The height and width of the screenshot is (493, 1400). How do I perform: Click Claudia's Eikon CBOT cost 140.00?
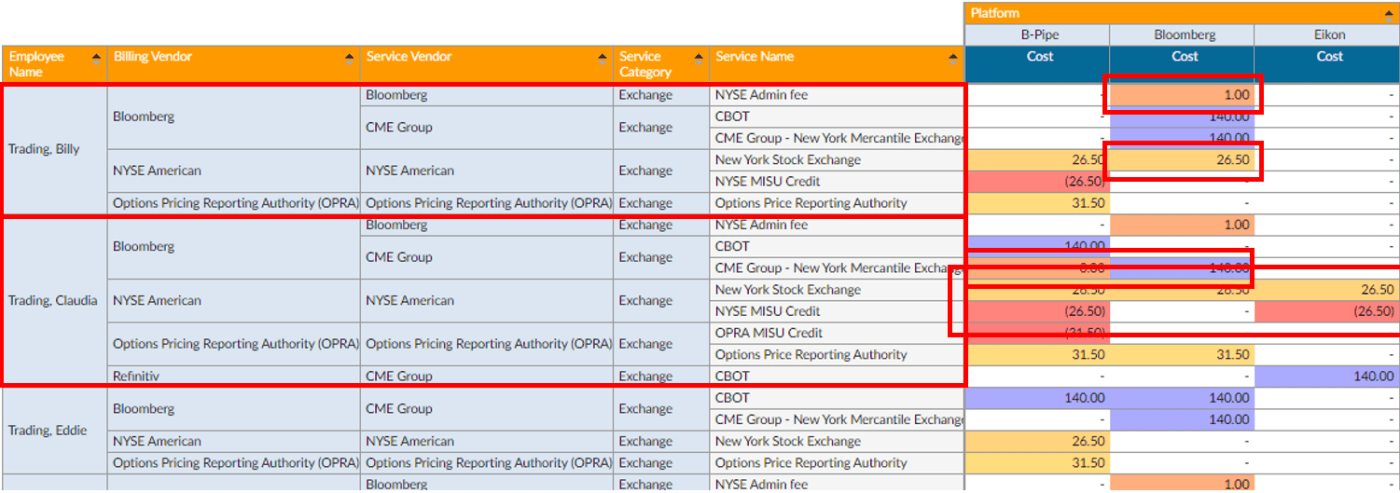click(x=1327, y=376)
